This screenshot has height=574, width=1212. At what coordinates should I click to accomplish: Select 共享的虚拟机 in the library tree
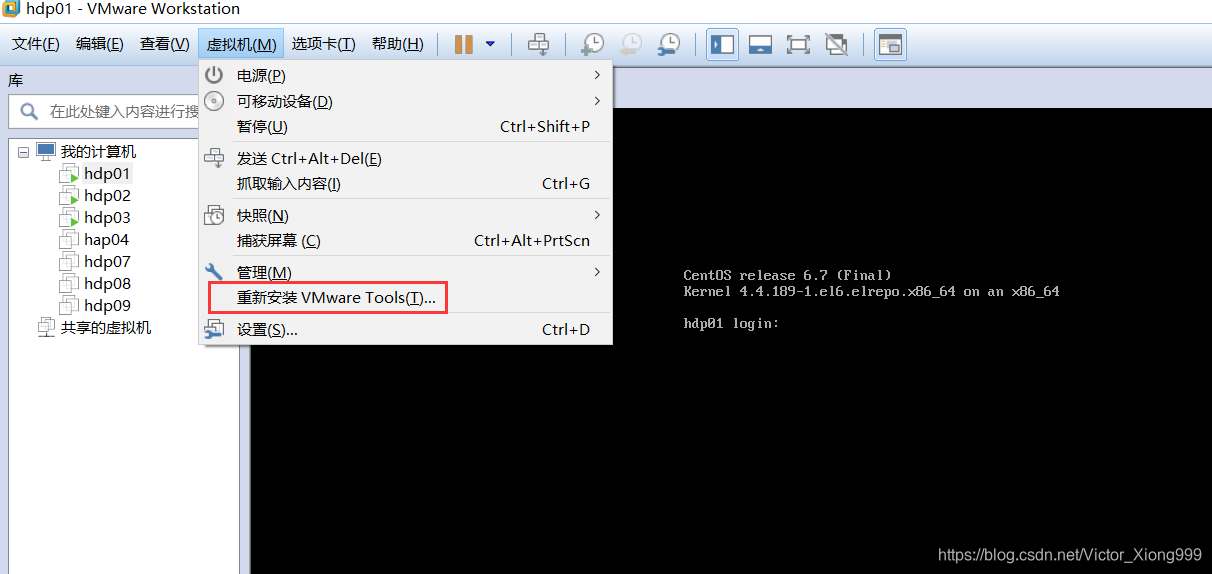click(x=106, y=328)
